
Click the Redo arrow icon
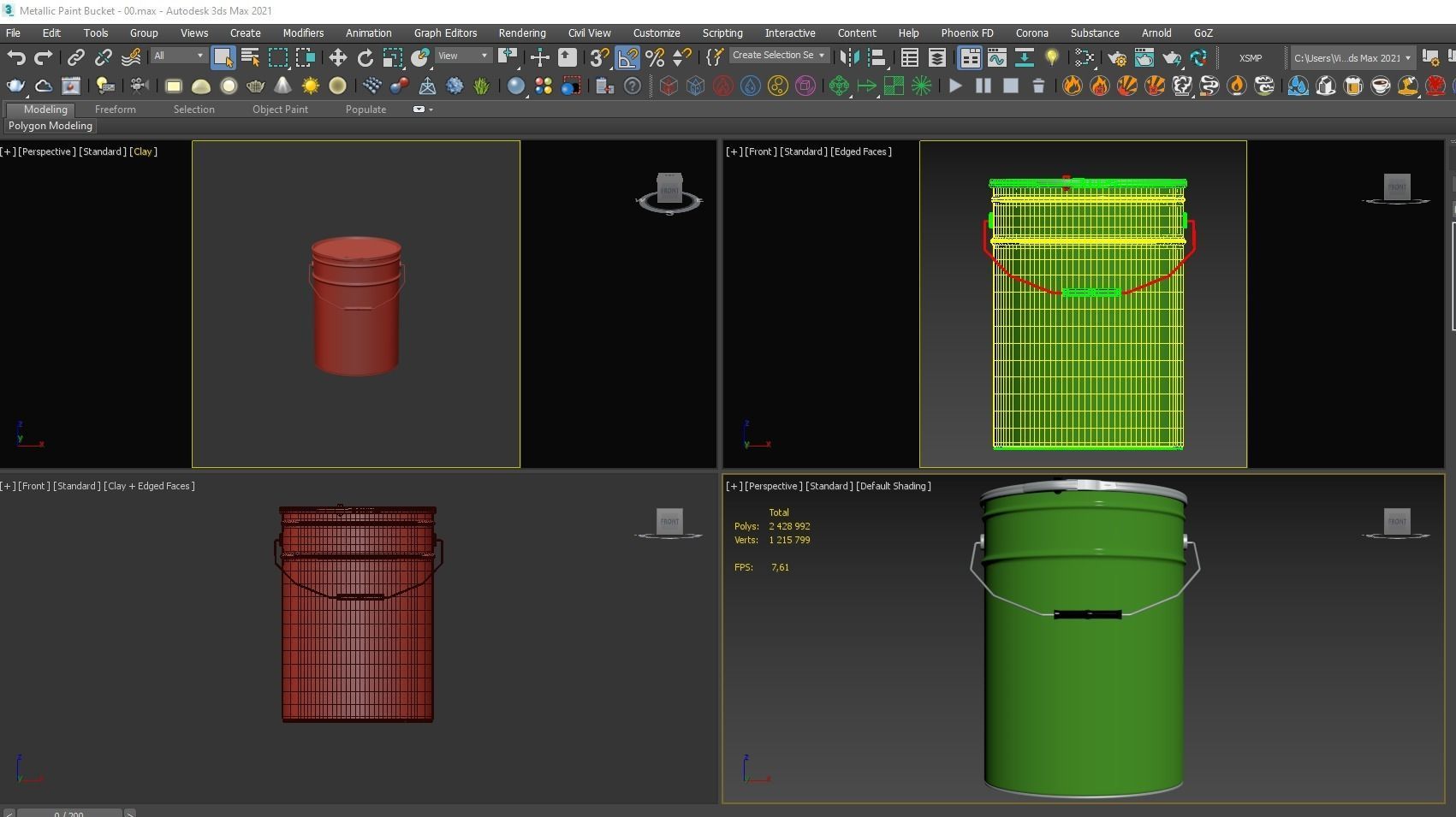pyautogui.click(x=43, y=57)
